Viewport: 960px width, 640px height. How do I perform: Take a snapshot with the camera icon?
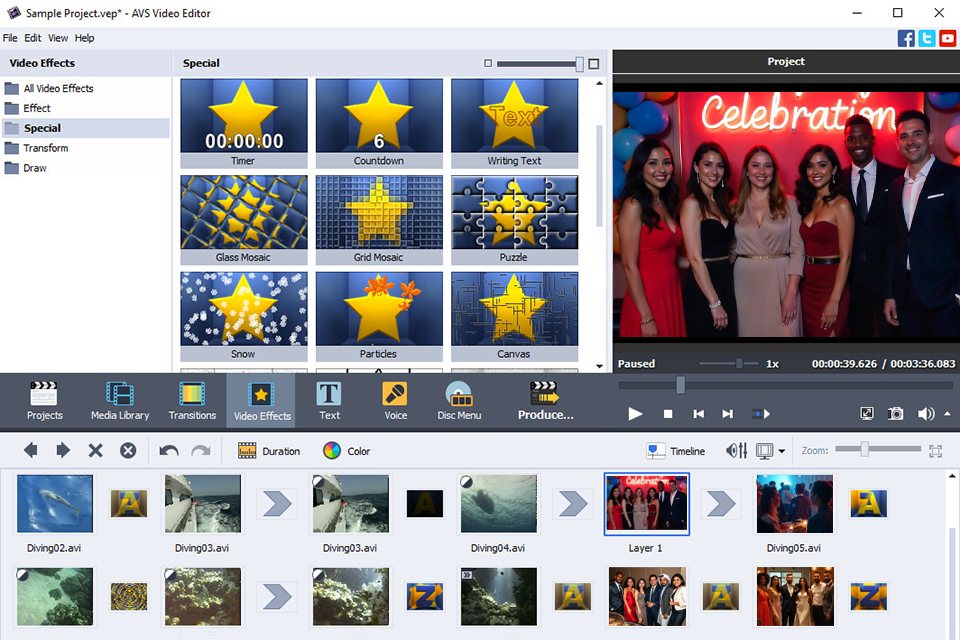click(896, 414)
